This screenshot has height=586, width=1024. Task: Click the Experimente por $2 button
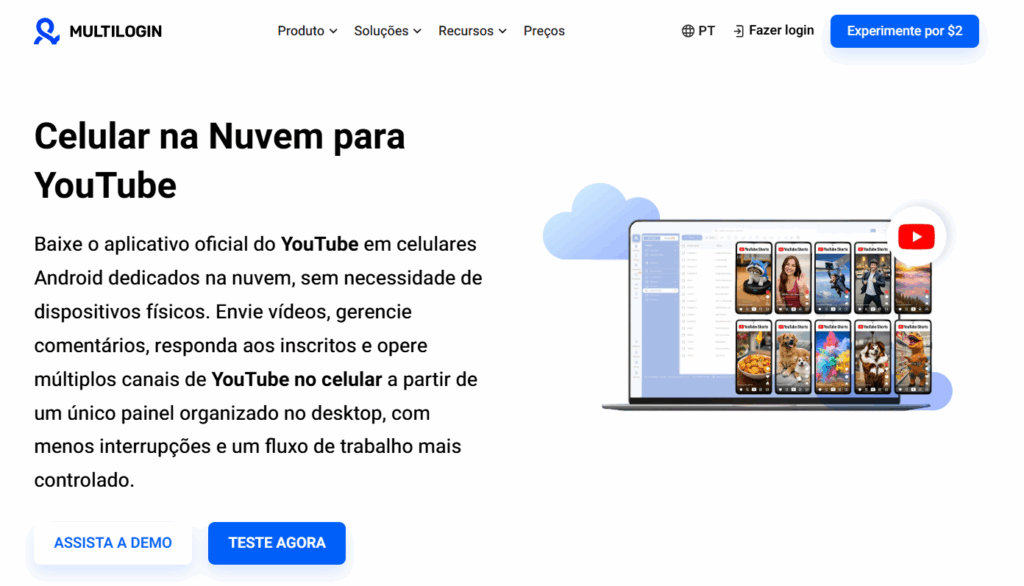(904, 31)
